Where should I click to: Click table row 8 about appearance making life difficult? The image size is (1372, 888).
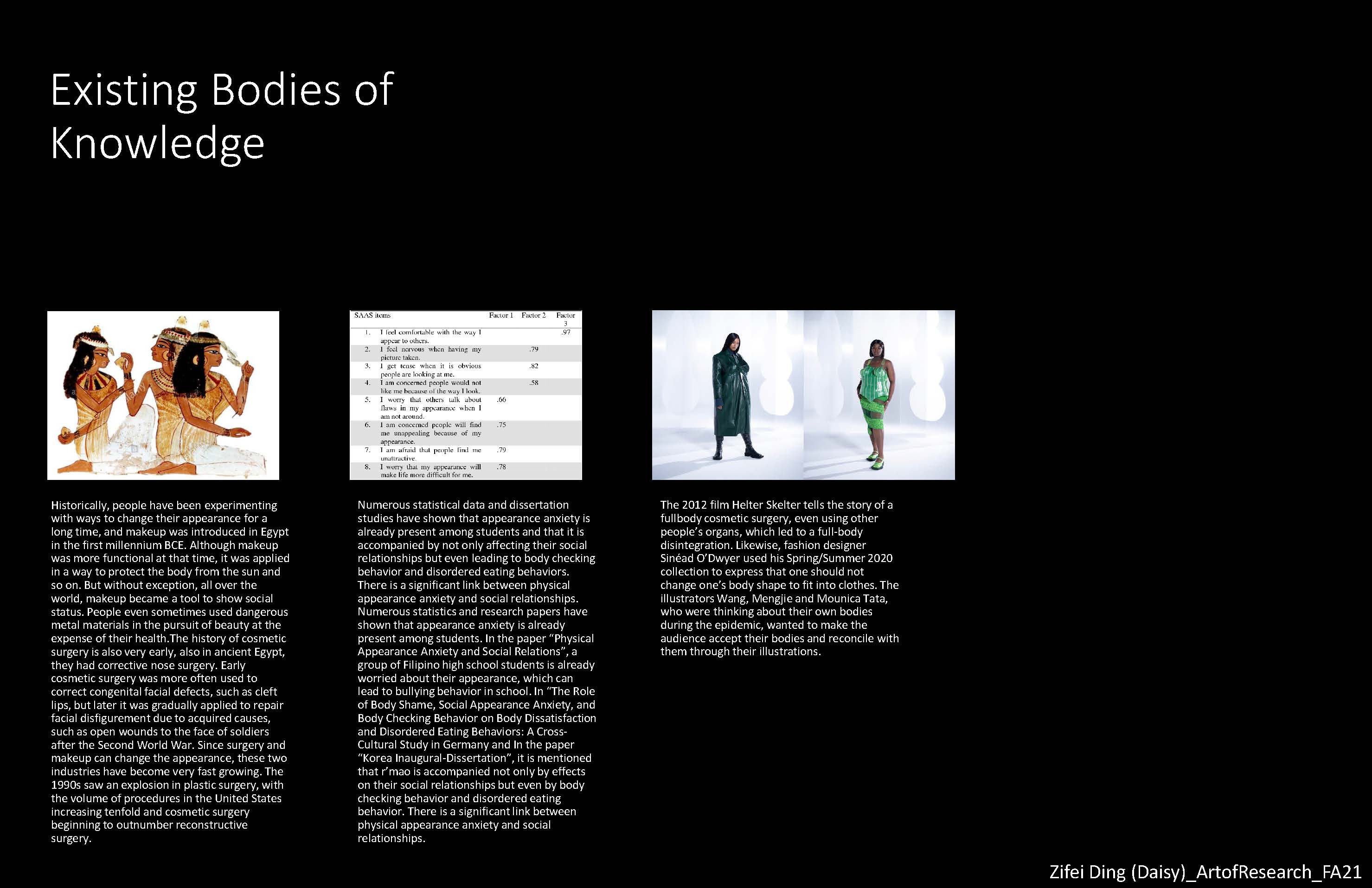pyautogui.click(x=430, y=471)
